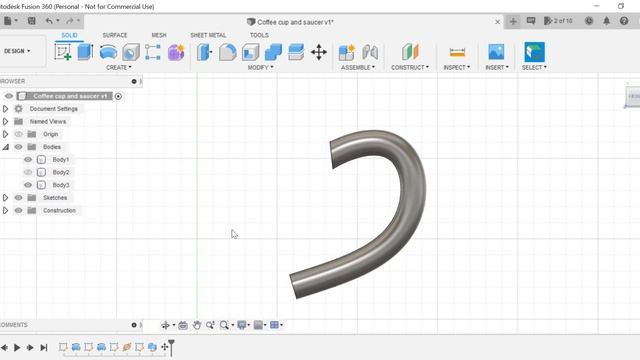Expand Construction node
The height and width of the screenshot is (360, 640).
5,210
